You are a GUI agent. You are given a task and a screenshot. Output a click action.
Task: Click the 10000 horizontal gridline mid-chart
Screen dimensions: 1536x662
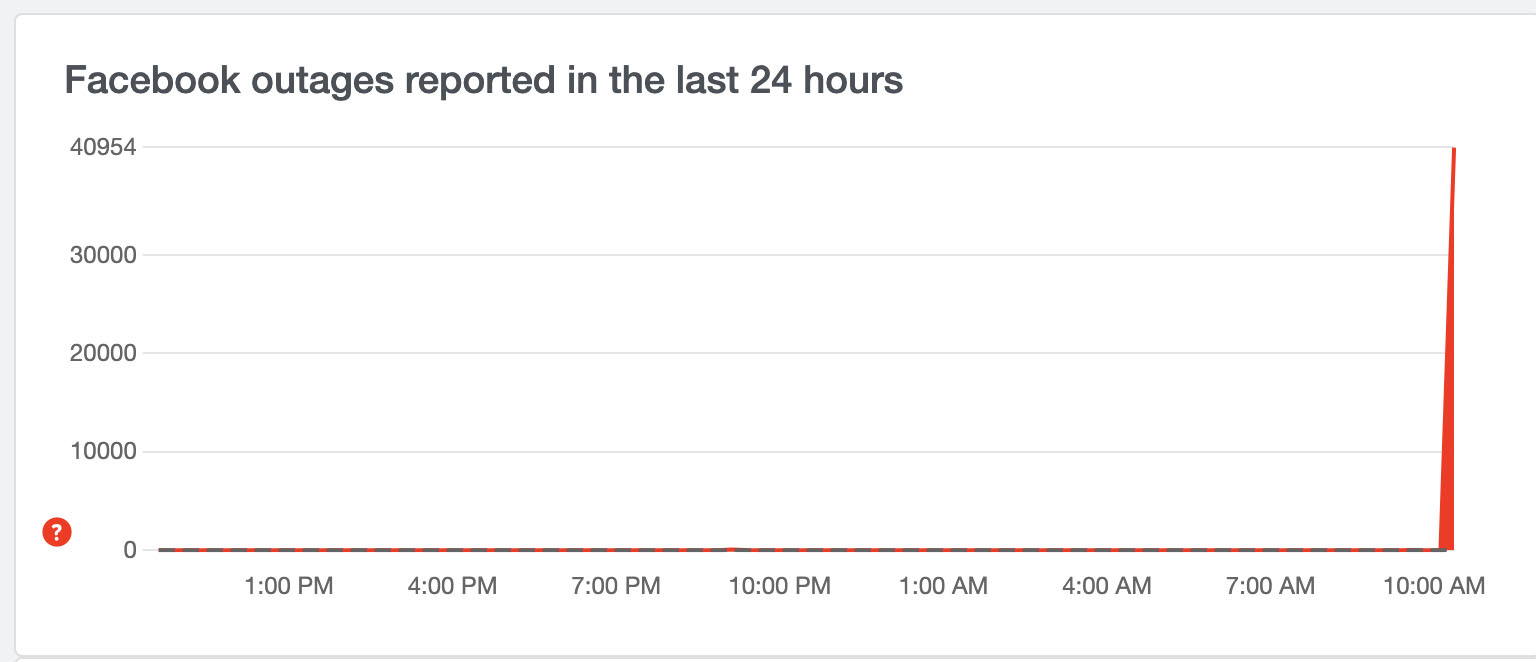800,452
